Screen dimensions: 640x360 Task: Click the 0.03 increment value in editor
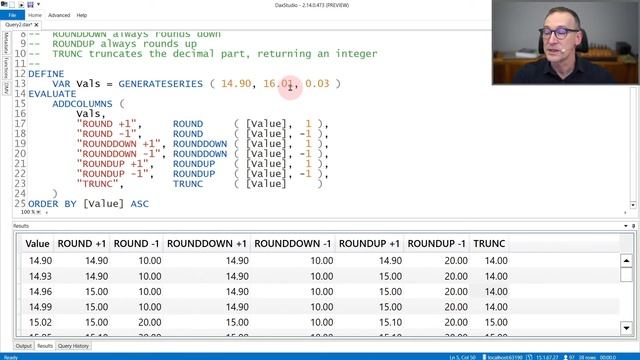(317, 84)
